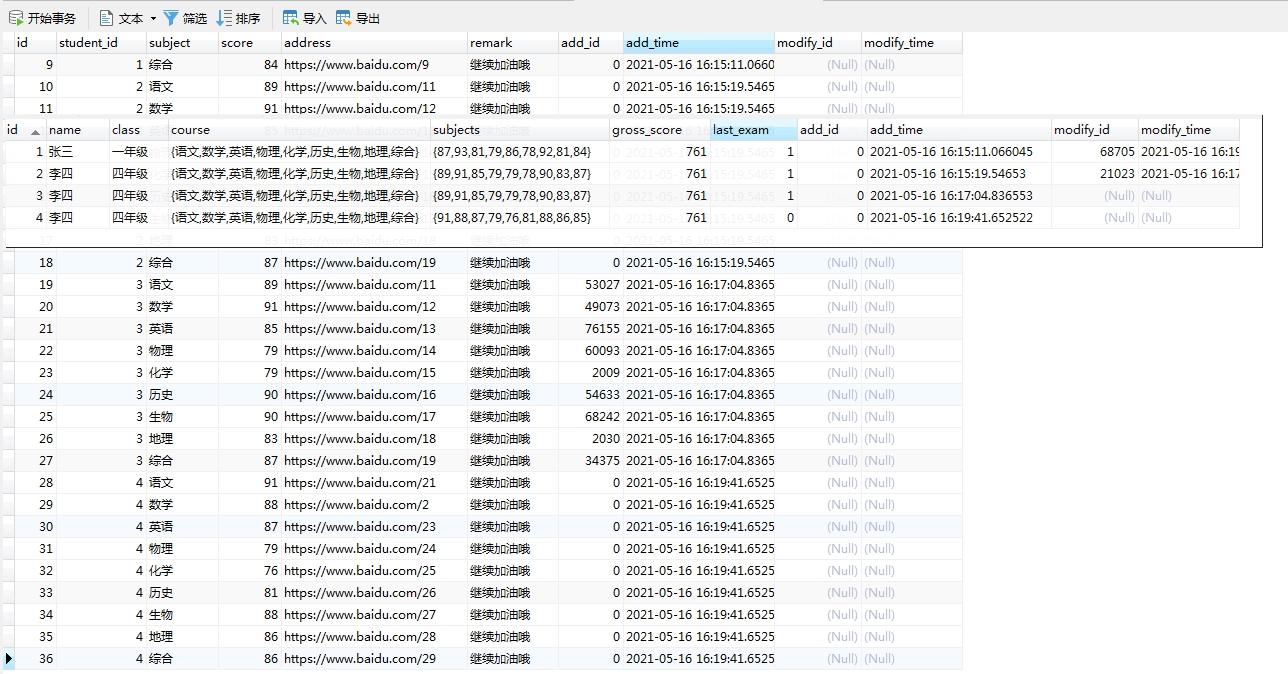Click the score cell 76 in row 32

[251, 571]
